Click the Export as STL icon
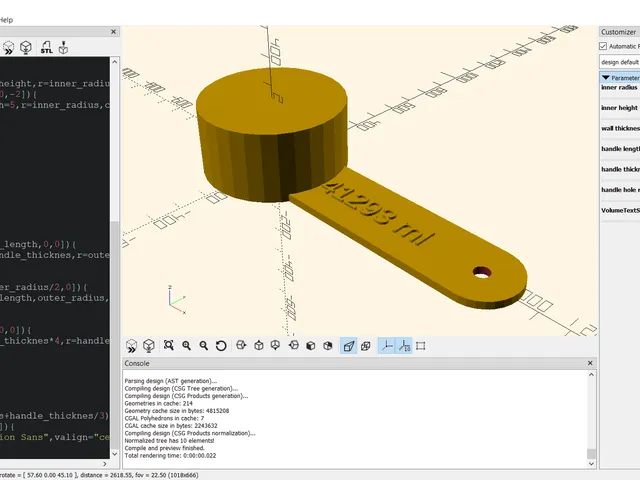Image resolution: width=640 pixels, height=480 pixels. (x=47, y=47)
